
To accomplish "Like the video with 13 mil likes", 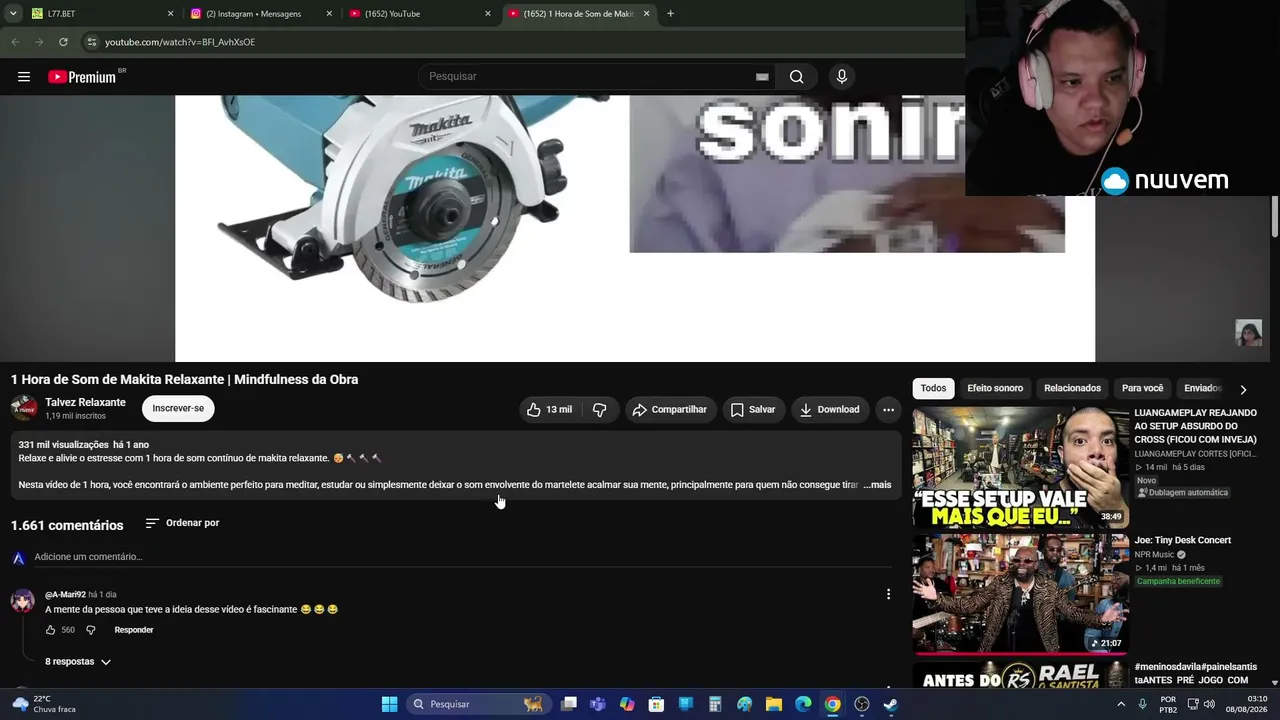I will [x=549, y=409].
